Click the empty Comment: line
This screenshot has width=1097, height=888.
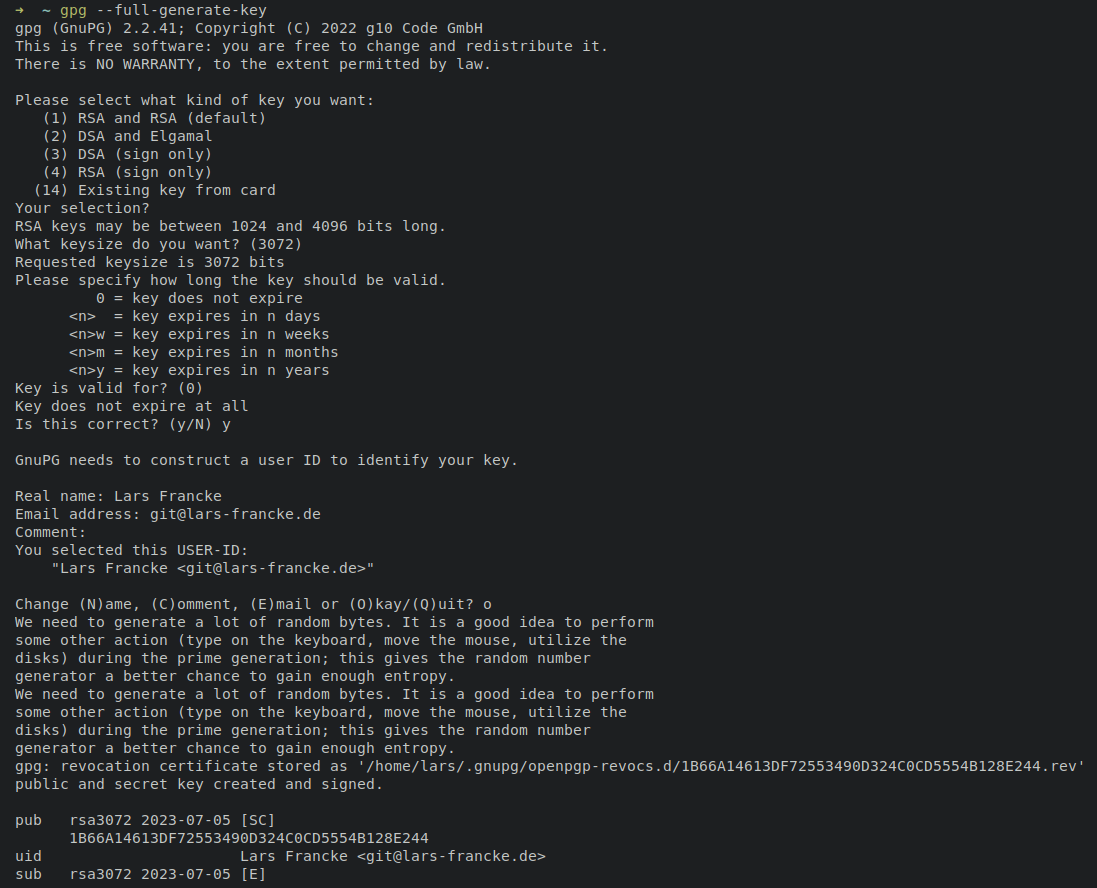[x=50, y=533]
